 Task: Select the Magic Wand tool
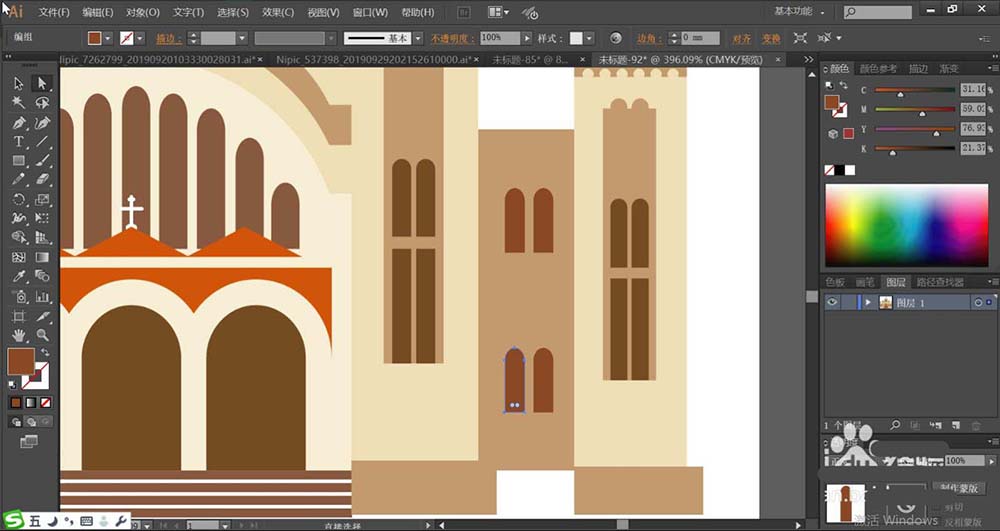[18, 103]
